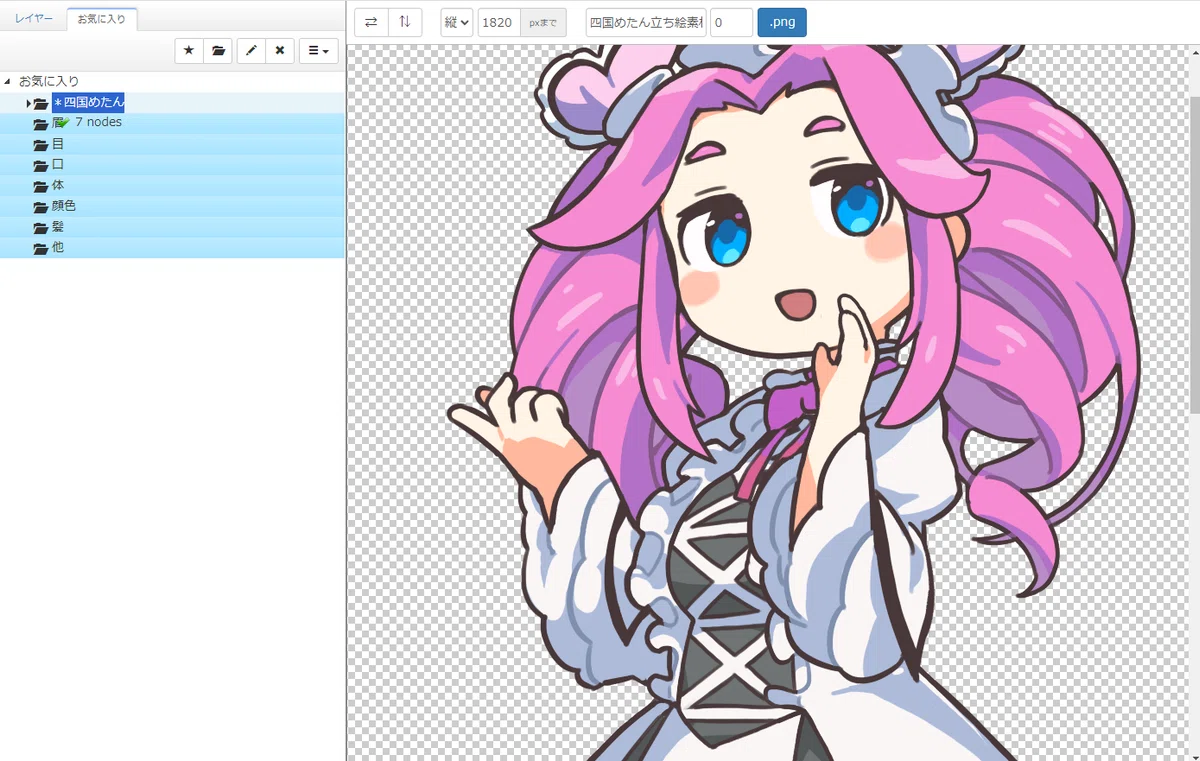
Task: Click the pxまで label
Action: (543, 22)
